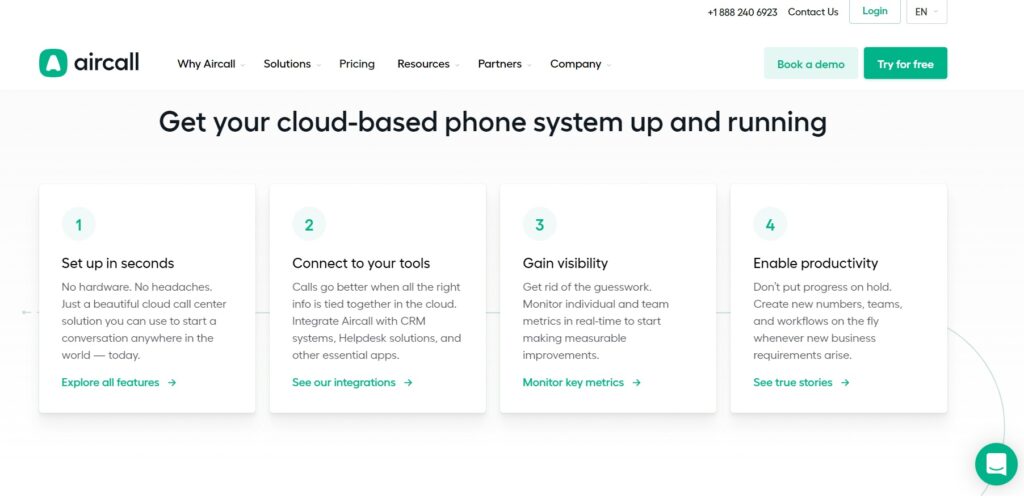This screenshot has width=1024, height=498.
Task: Open the Partners menu
Action: 504,64
